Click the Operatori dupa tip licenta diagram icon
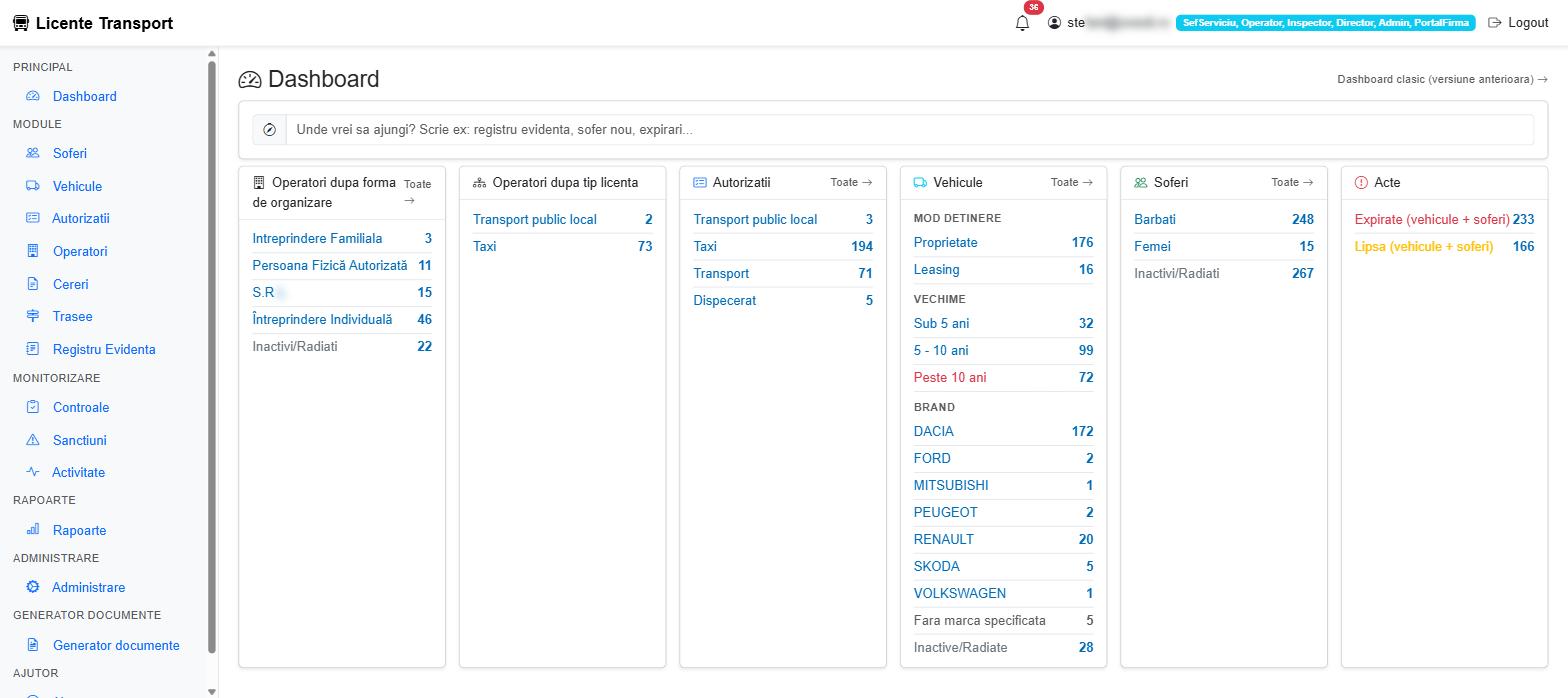The image size is (1568, 698). tap(479, 183)
